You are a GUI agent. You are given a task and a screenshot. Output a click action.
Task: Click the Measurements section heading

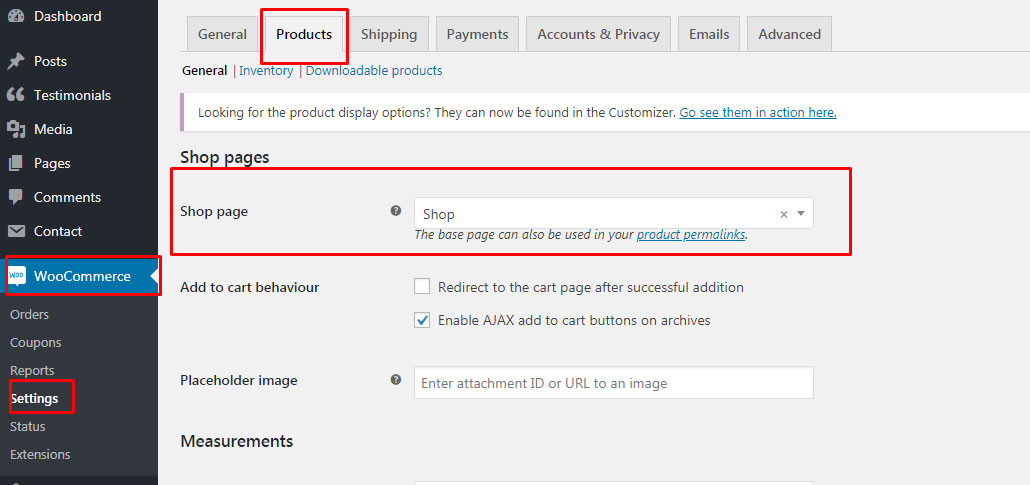pos(236,440)
